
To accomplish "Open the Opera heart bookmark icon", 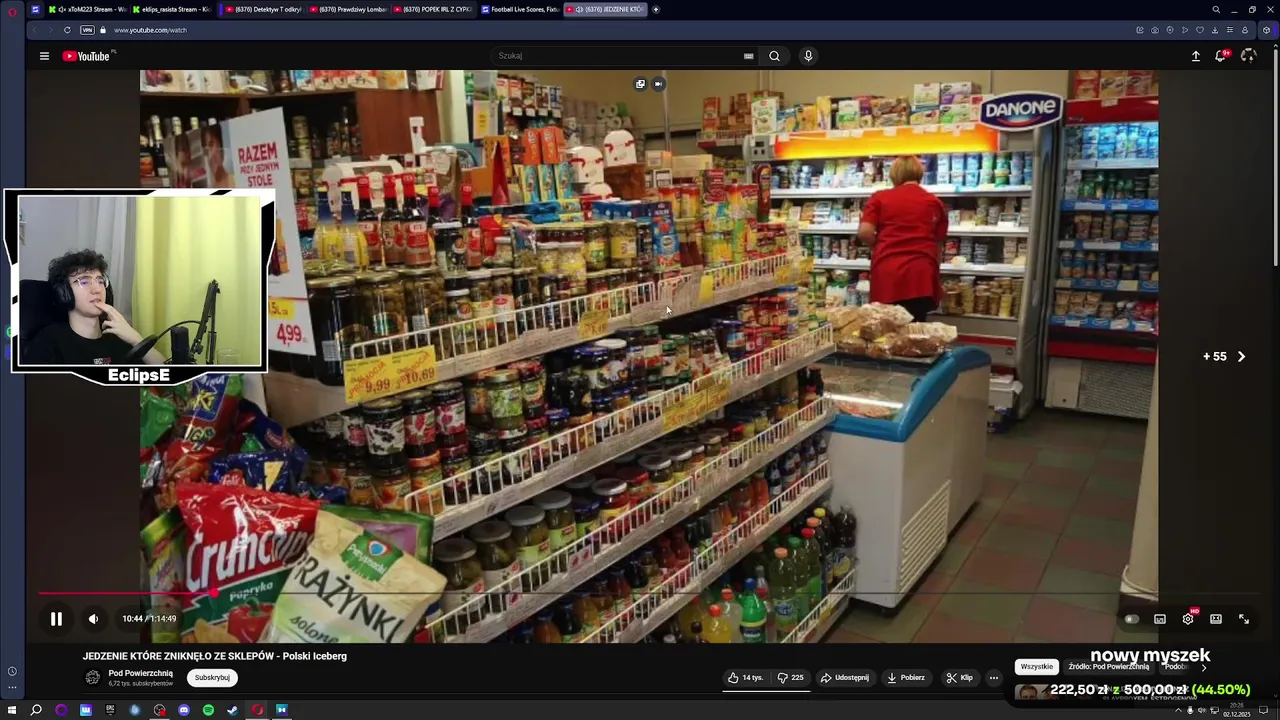I will (x=1200, y=30).
